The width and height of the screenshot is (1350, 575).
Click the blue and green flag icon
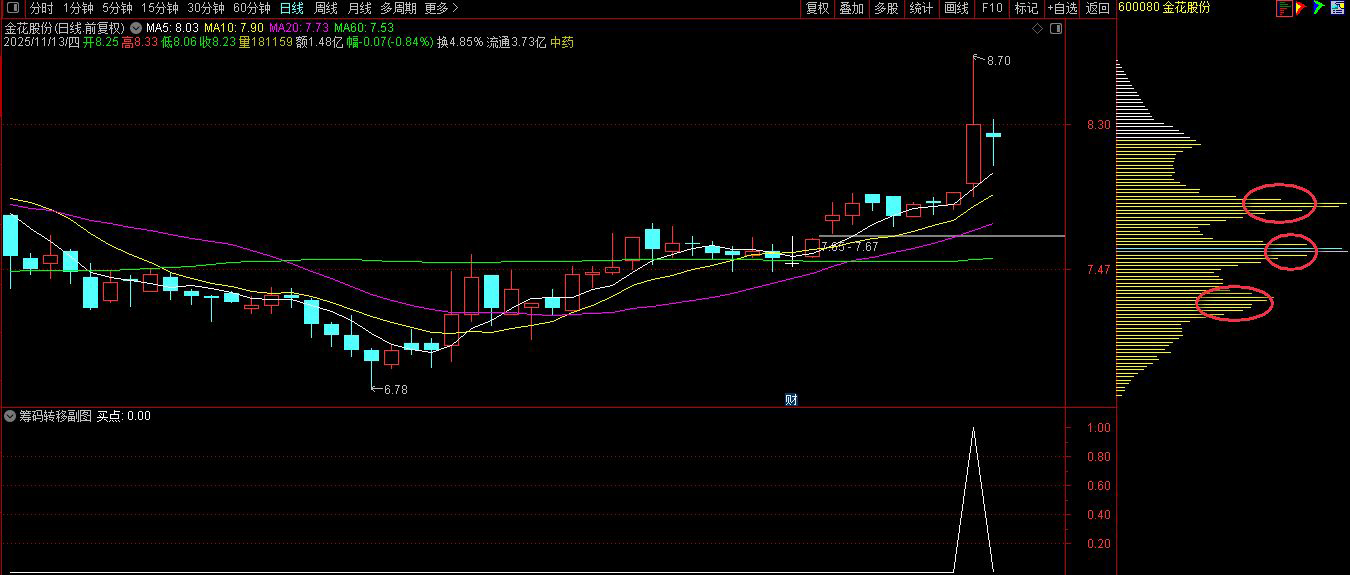1319,8
